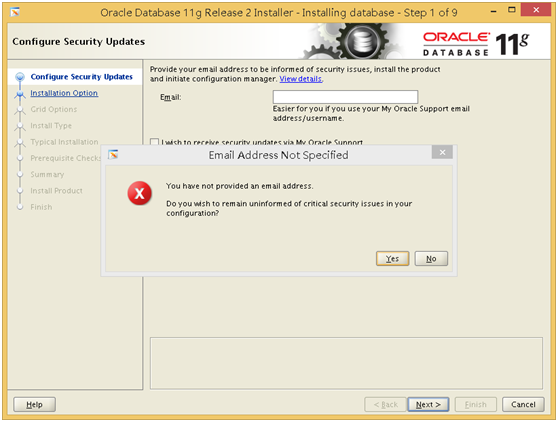Click the 'Email:' label
Image resolution: width=558 pixels, height=422 pixels.
[x=170, y=97]
